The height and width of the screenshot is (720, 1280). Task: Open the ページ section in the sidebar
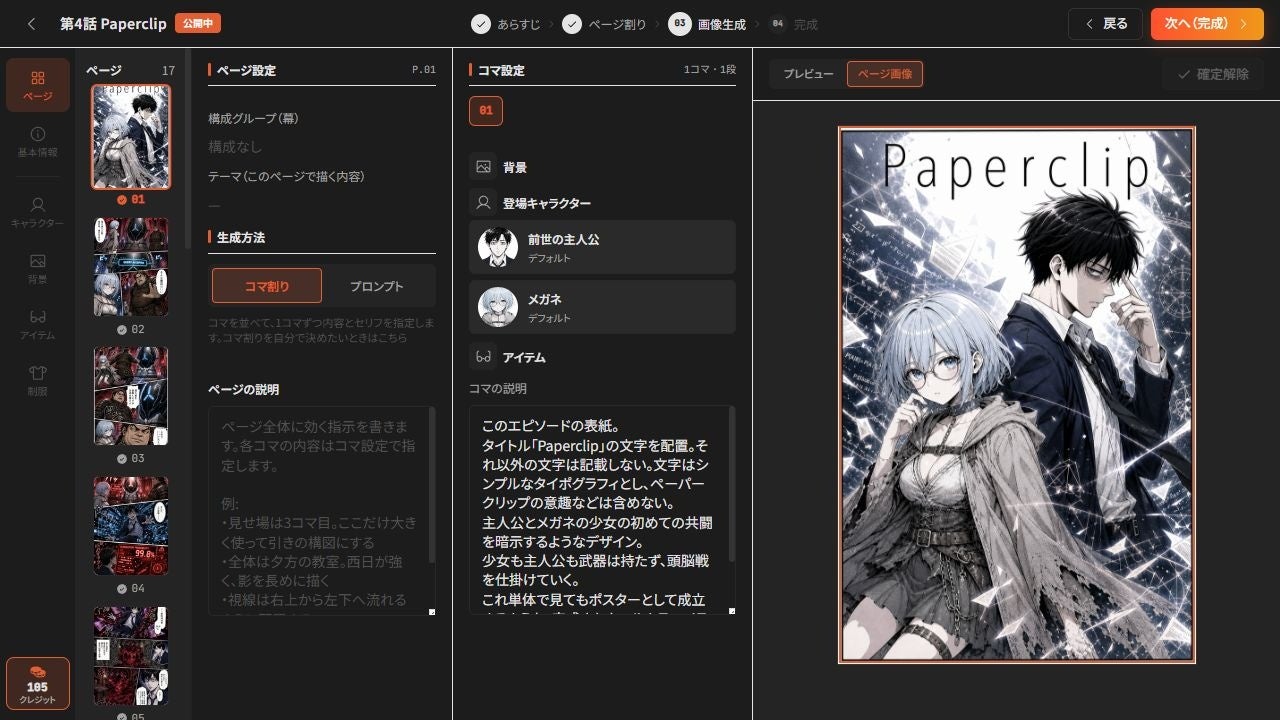coord(38,85)
